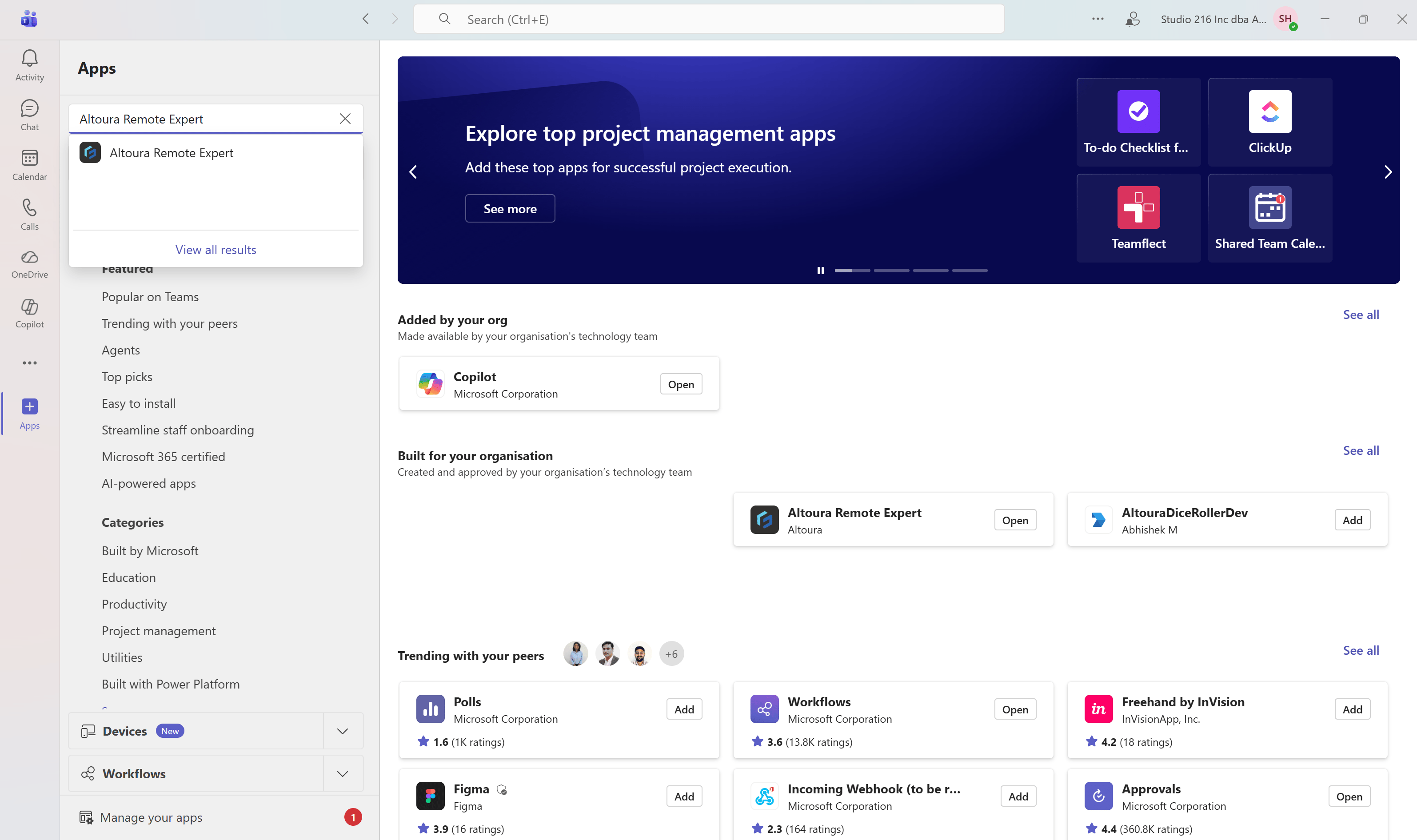
Task: Click See all for Built for your organisation
Action: [x=1361, y=450]
